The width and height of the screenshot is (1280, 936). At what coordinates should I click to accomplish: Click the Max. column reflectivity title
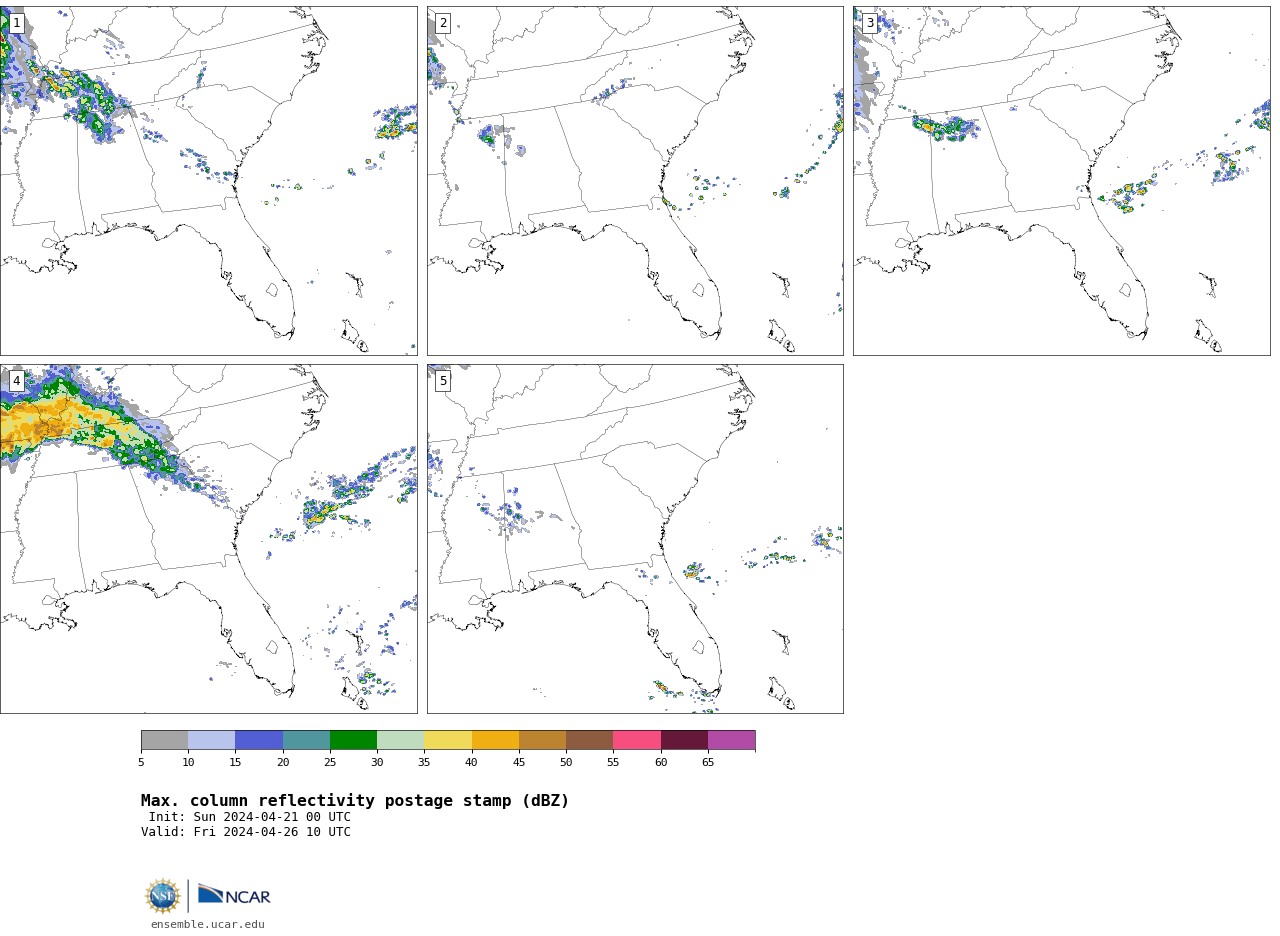(x=355, y=801)
